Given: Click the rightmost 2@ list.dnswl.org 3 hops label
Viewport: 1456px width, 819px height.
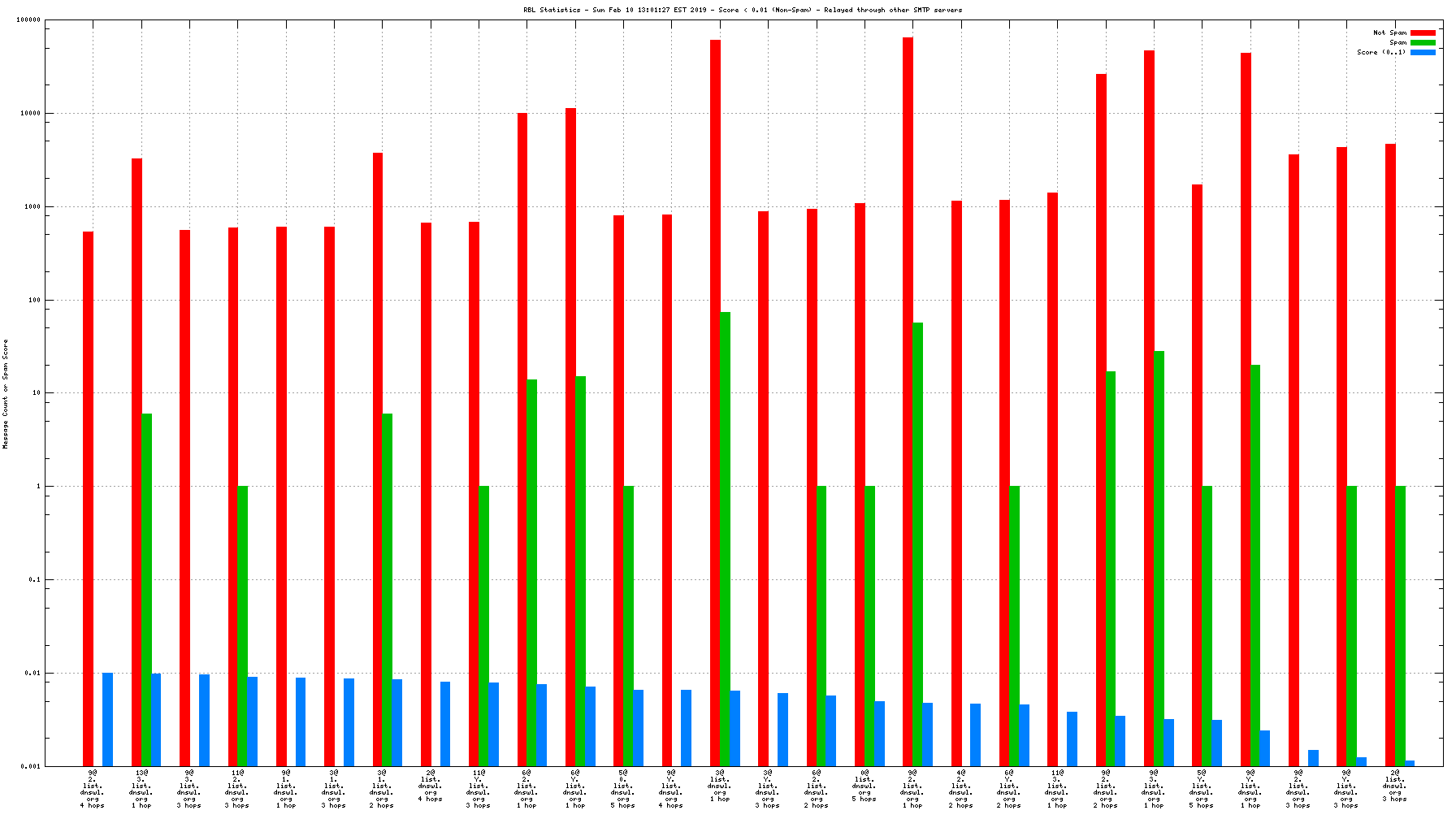Looking at the screenshot, I should pos(1394,786).
